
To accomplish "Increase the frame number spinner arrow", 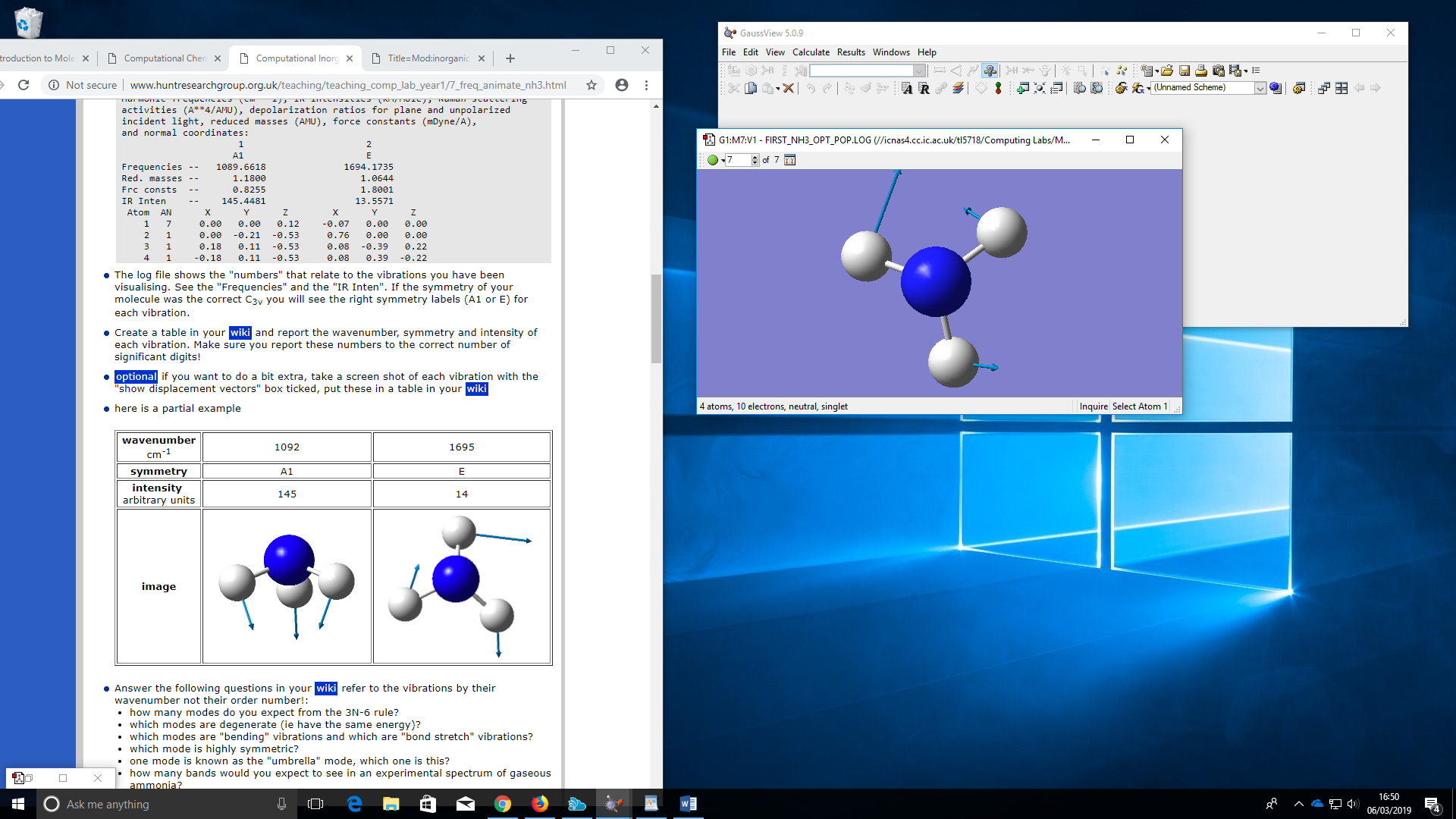I will [755, 157].
